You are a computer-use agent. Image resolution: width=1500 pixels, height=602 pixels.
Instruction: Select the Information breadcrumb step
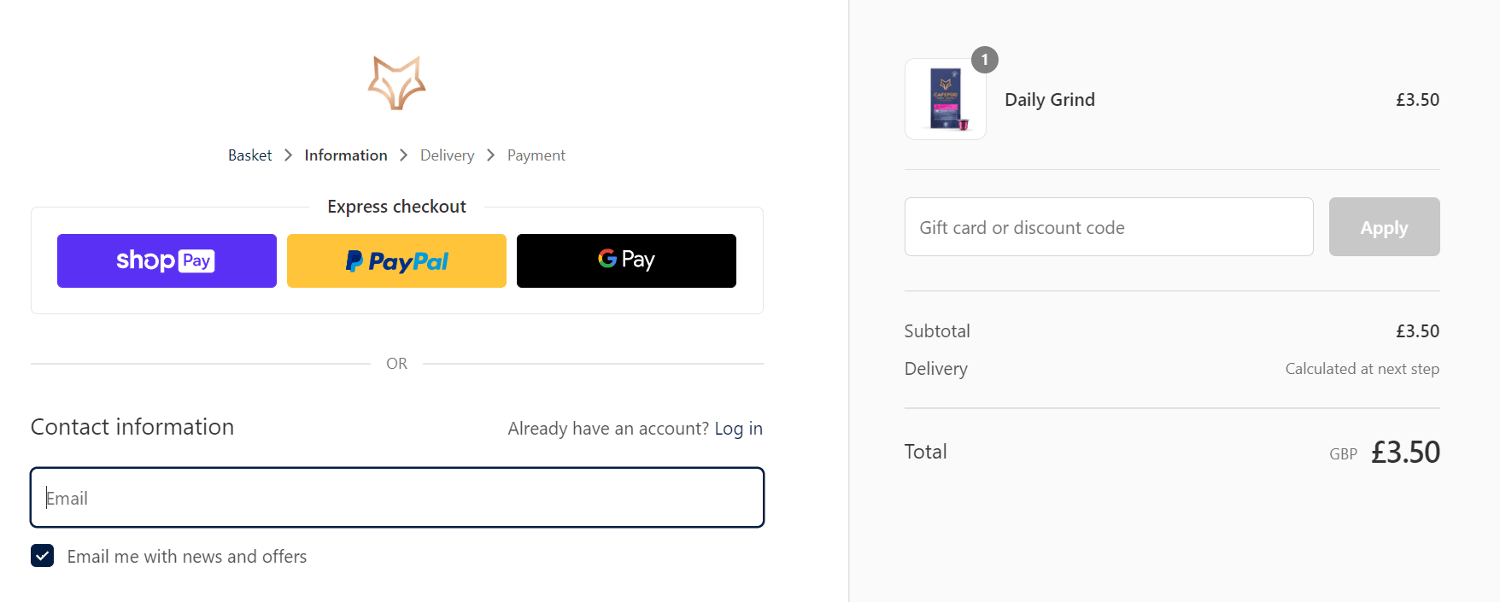tap(345, 155)
